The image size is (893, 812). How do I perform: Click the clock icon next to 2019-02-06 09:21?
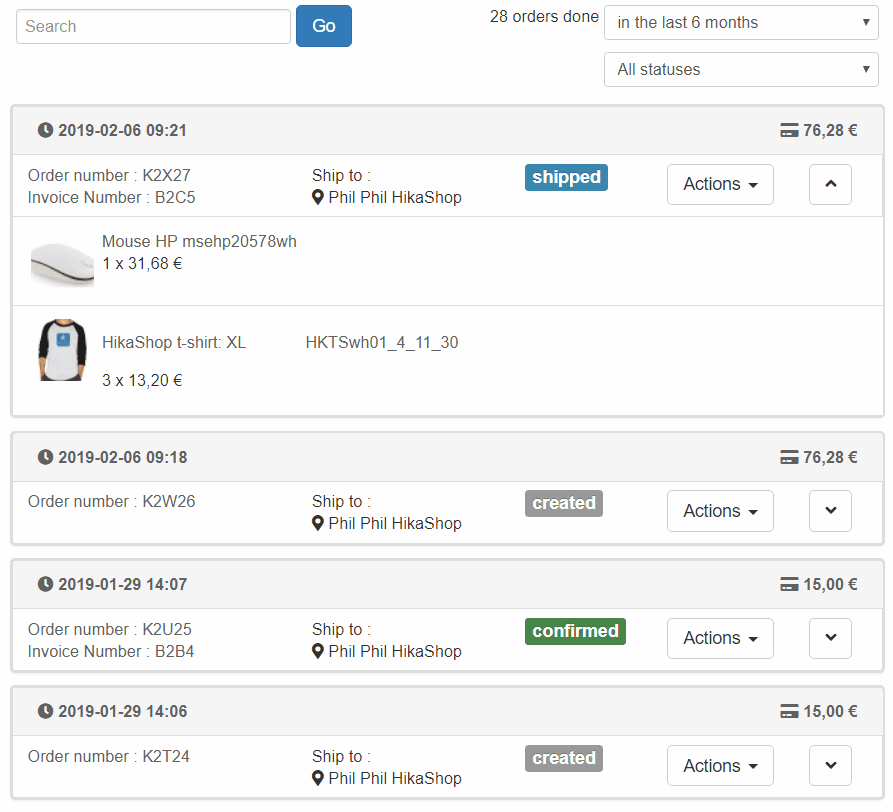(x=45, y=130)
